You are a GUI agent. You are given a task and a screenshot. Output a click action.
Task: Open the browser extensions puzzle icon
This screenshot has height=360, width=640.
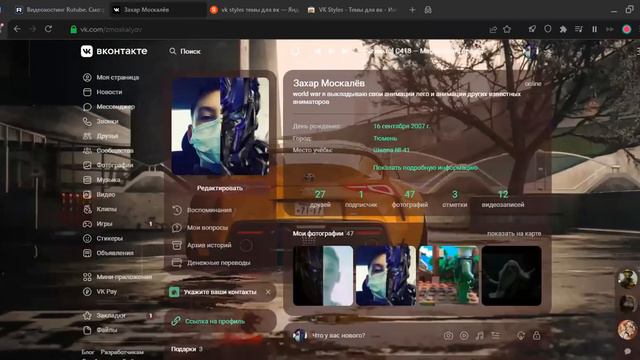pos(563,29)
